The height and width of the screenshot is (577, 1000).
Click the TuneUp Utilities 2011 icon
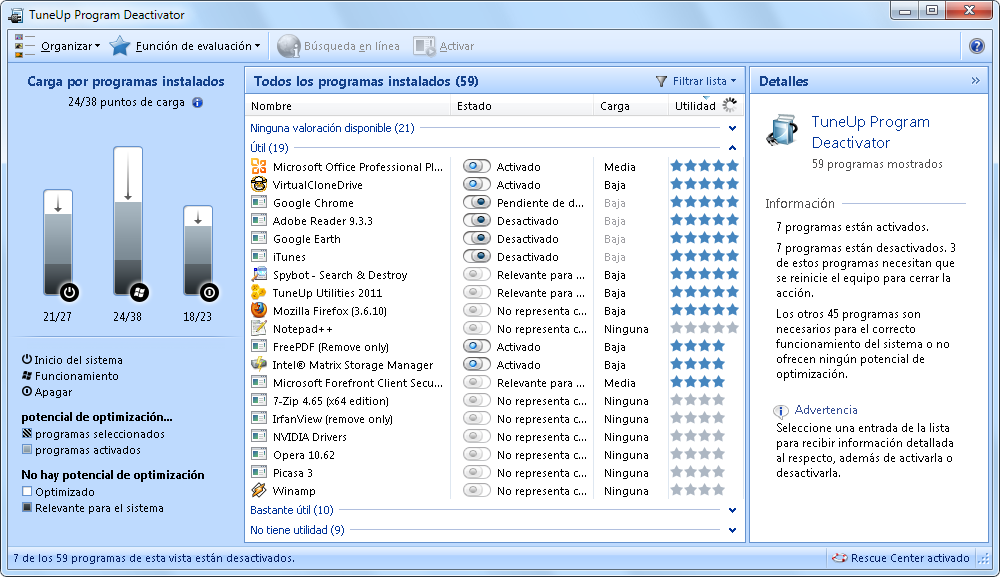click(x=259, y=293)
